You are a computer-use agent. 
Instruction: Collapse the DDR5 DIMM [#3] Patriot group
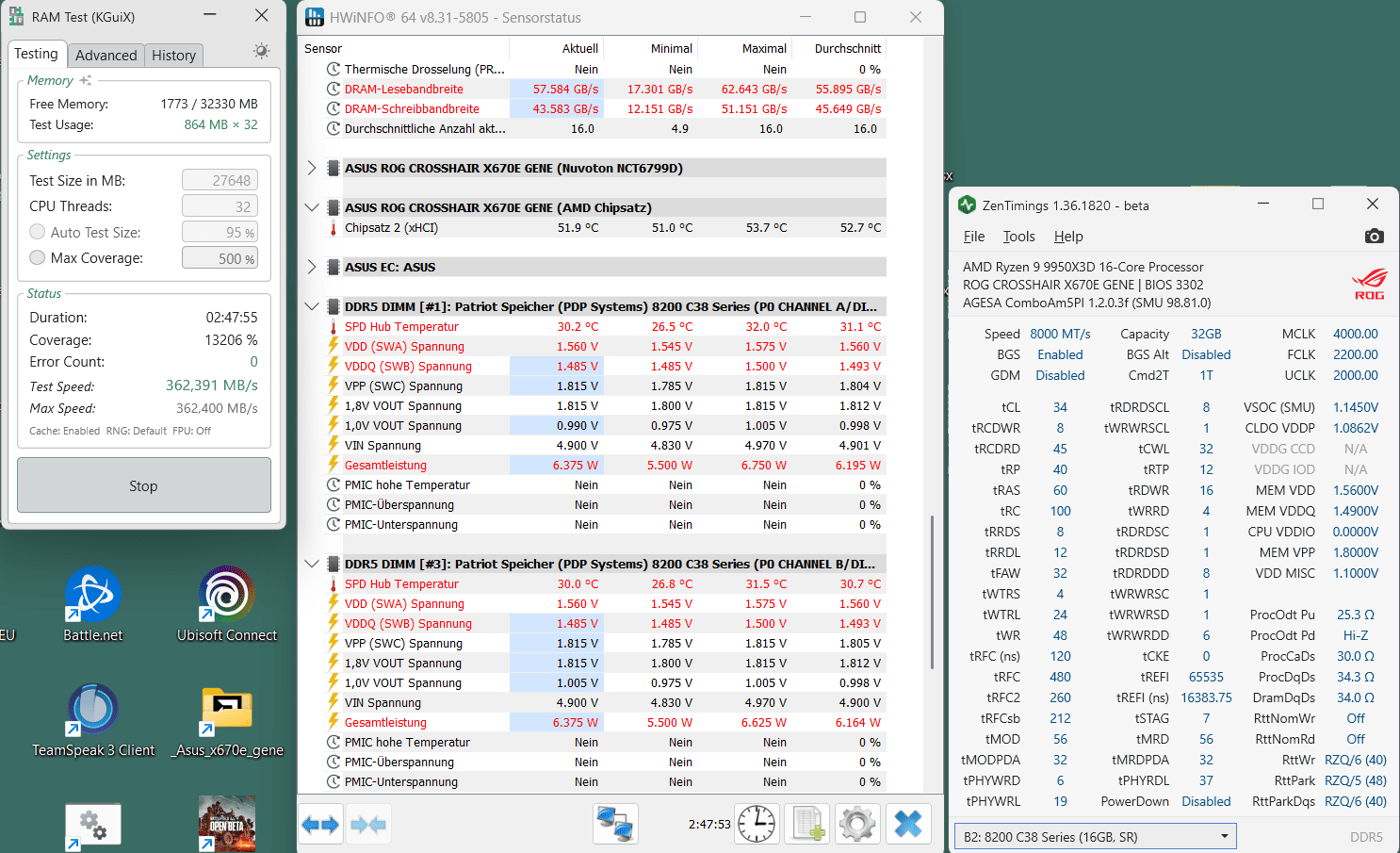[312, 564]
